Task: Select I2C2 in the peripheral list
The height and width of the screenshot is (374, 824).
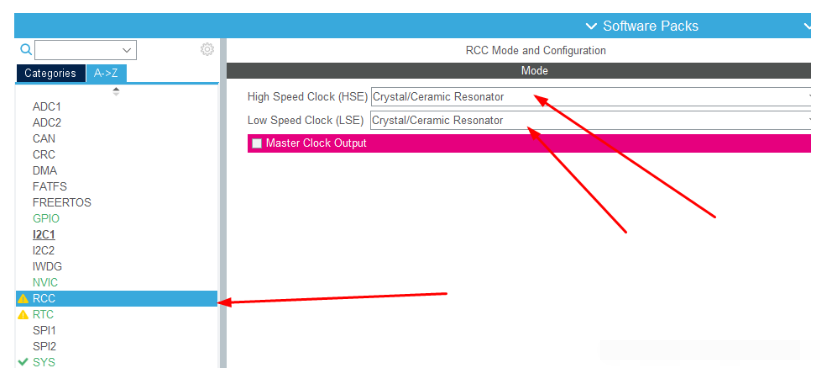Action: [x=44, y=251]
